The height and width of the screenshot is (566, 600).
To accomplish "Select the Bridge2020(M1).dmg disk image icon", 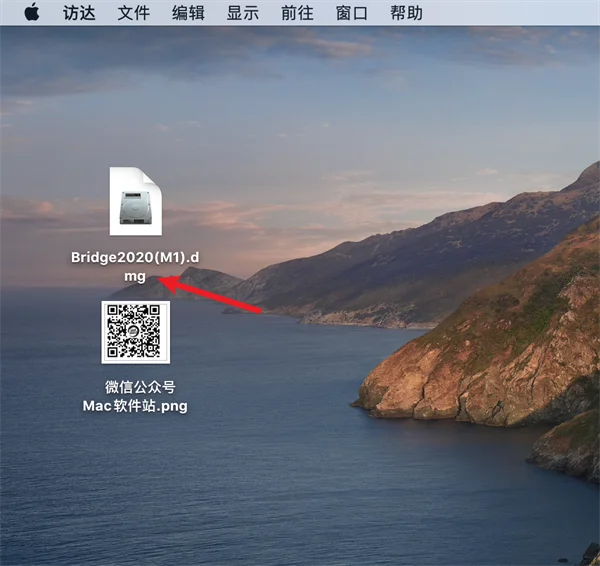I will (x=135, y=201).
